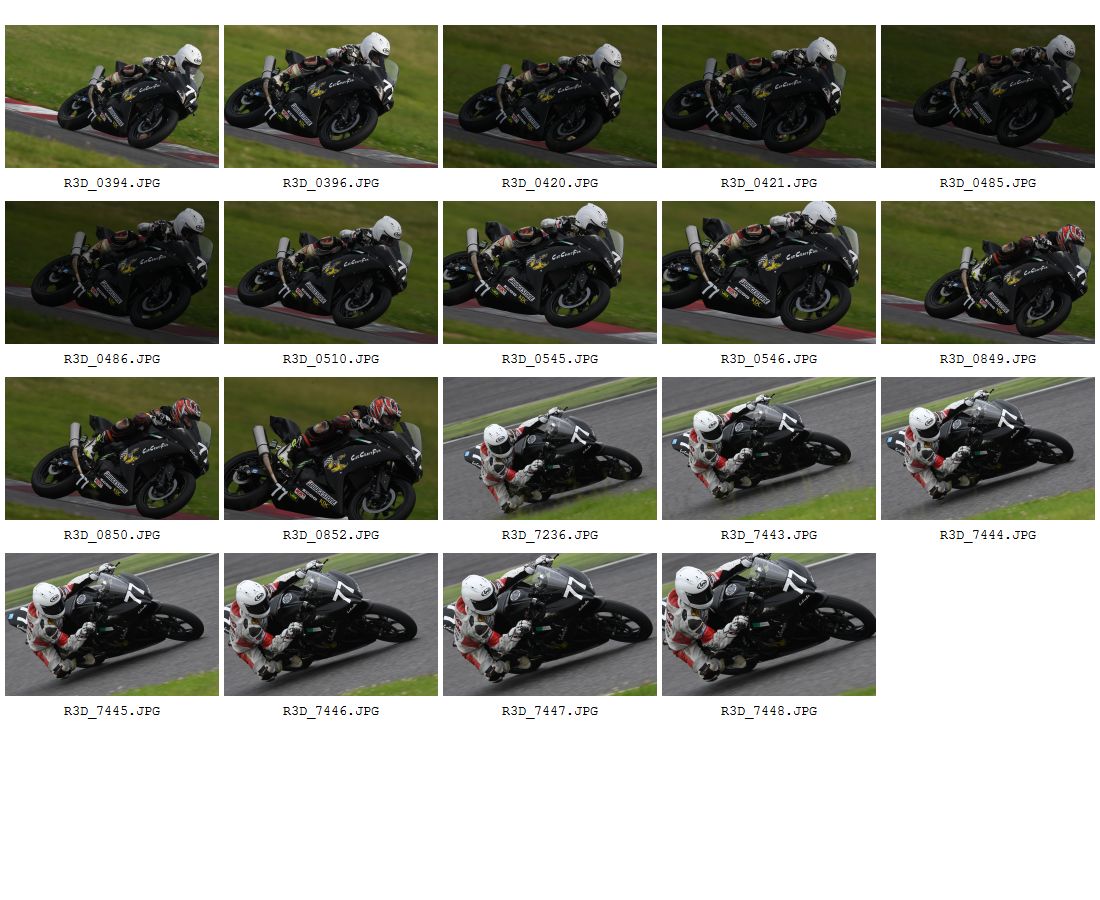
Task: Select the R3D_0396.JPG photo
Action: tap(330, 97)
